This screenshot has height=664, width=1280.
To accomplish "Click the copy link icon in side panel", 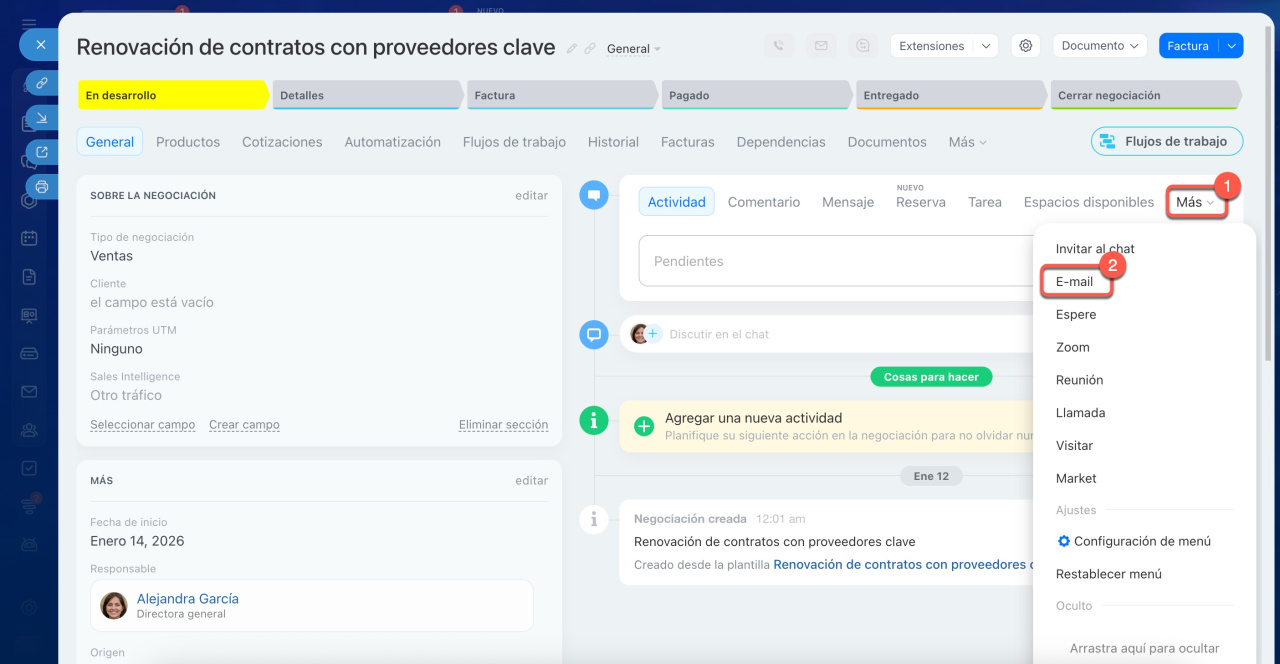I will pyautogui.click(x=42, y=83).
